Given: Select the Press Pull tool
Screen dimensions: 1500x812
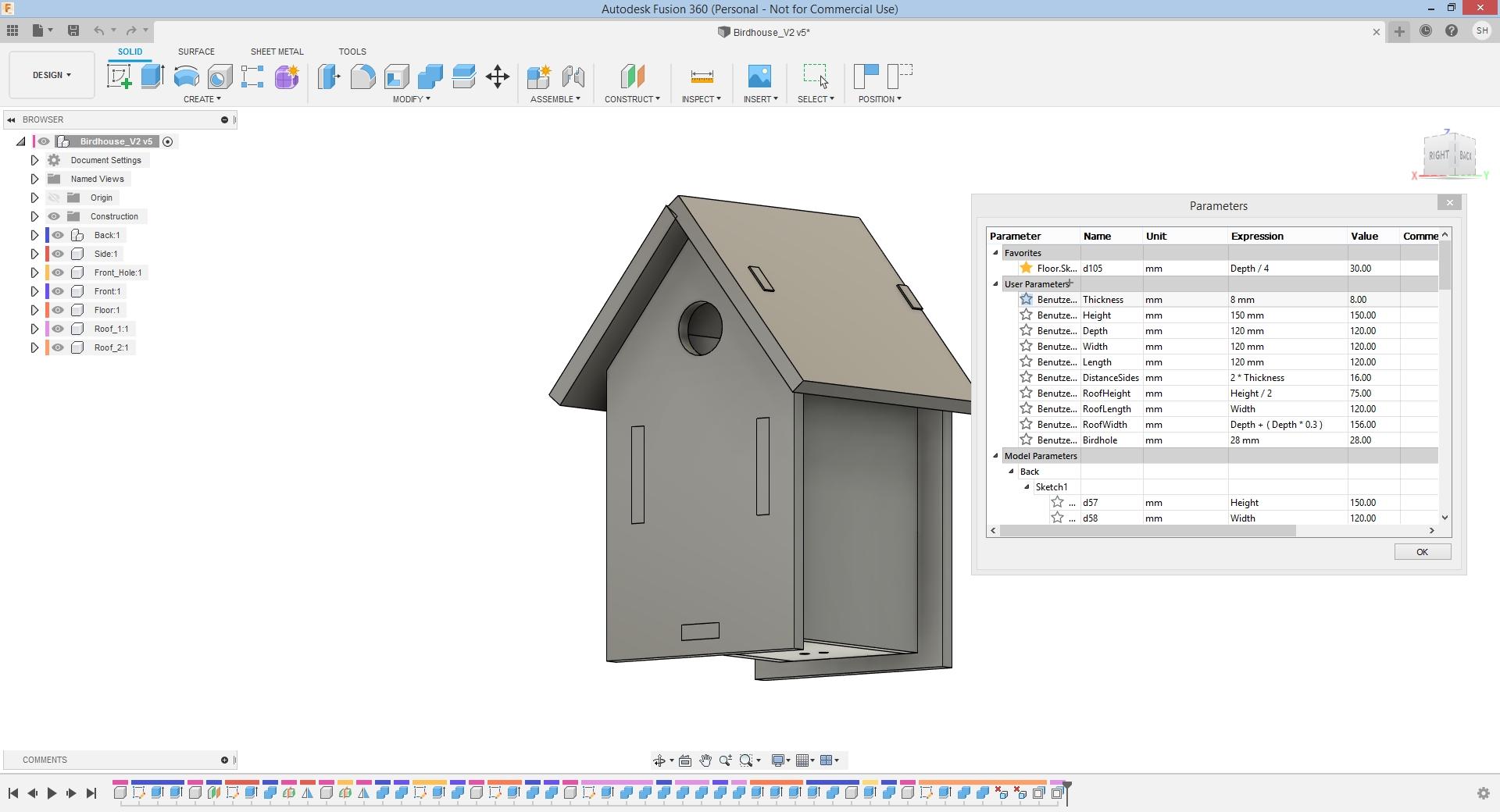Looking at the screenshot, I should pyautogui.click(x=329, y=77).
